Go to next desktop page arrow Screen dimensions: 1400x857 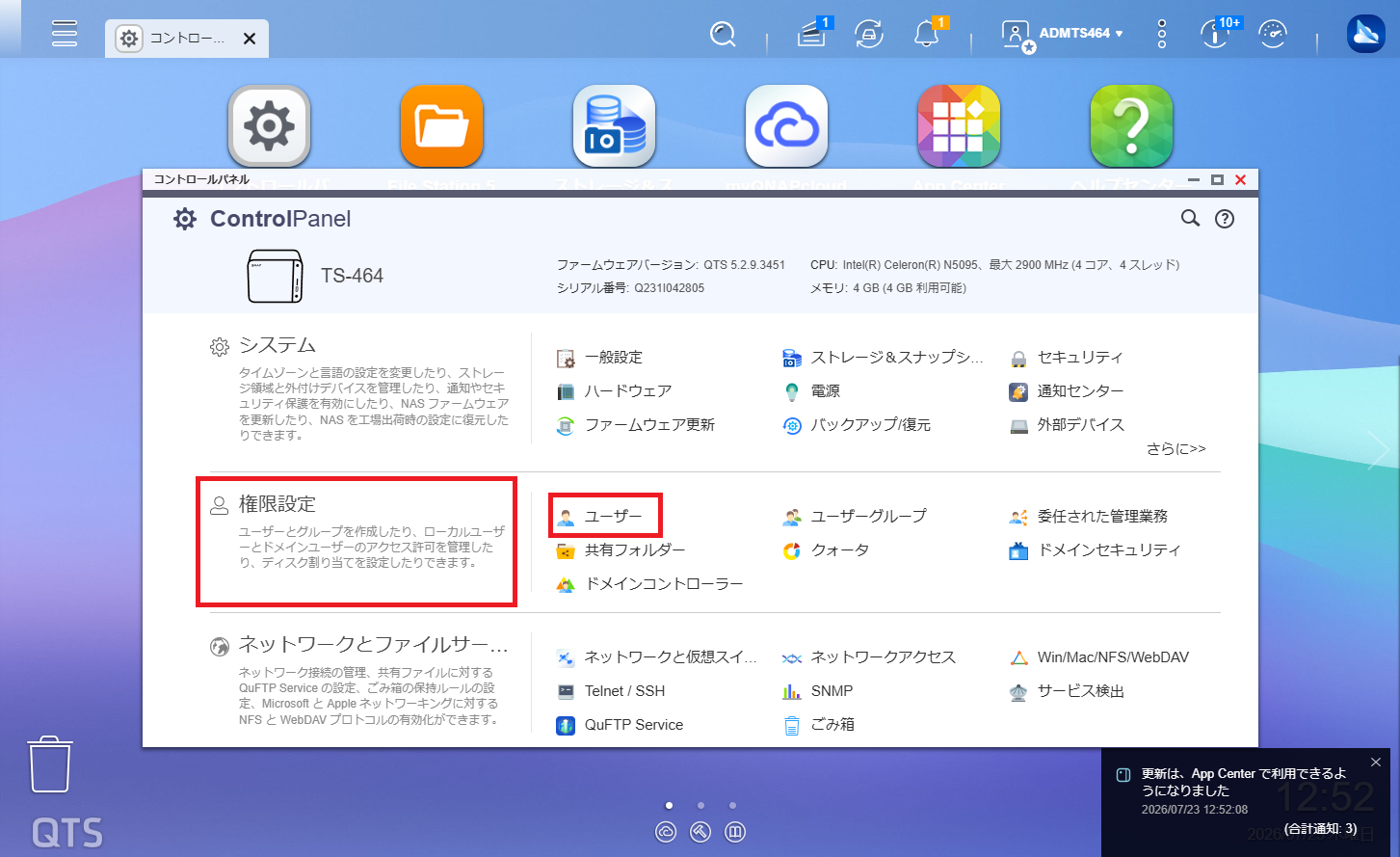tap(1378, 450)
